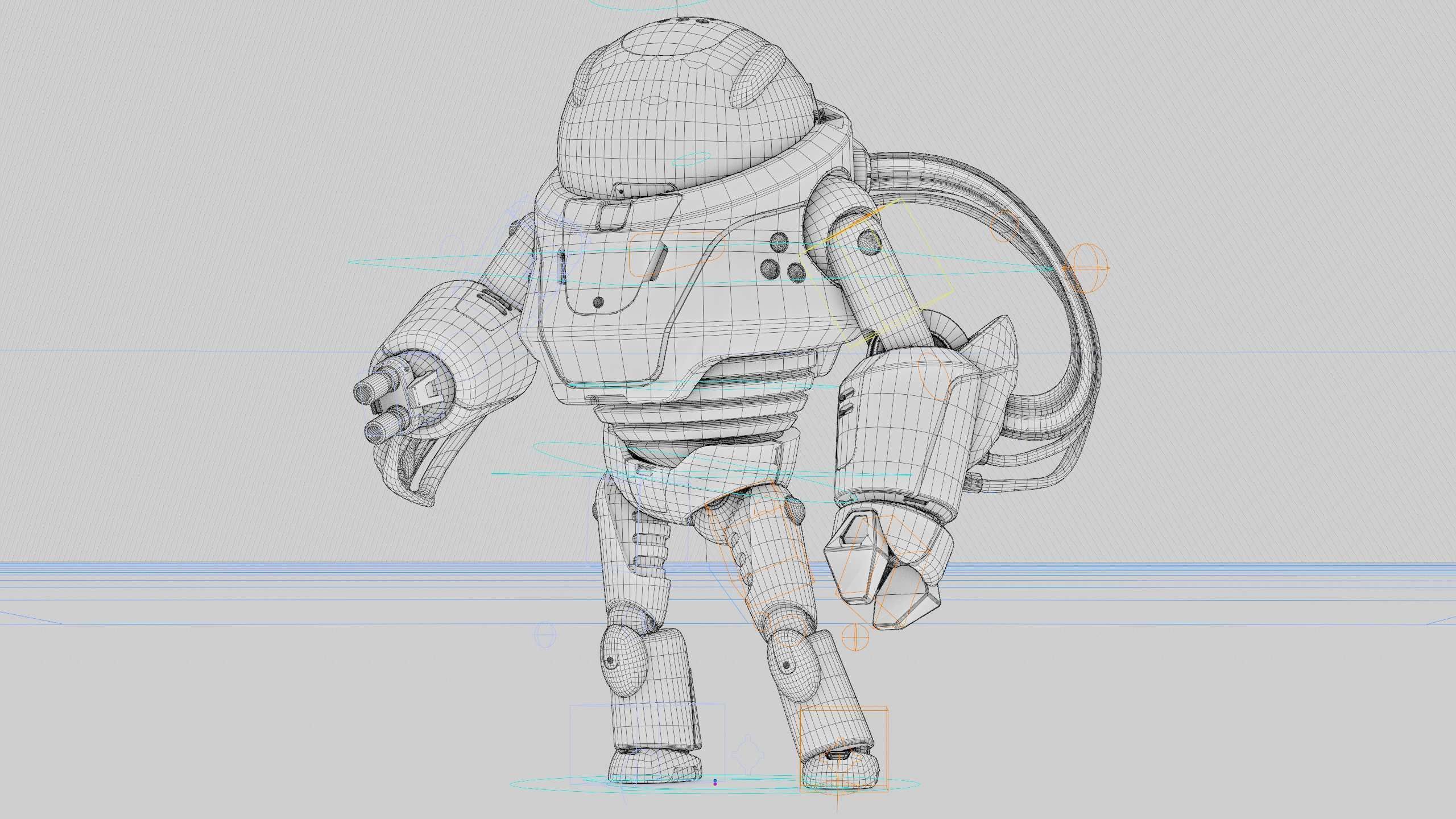This screenshot has height=819, width=1456.
Task: Select the small cyan ellipse controller at neck
Action: [692, 159]
